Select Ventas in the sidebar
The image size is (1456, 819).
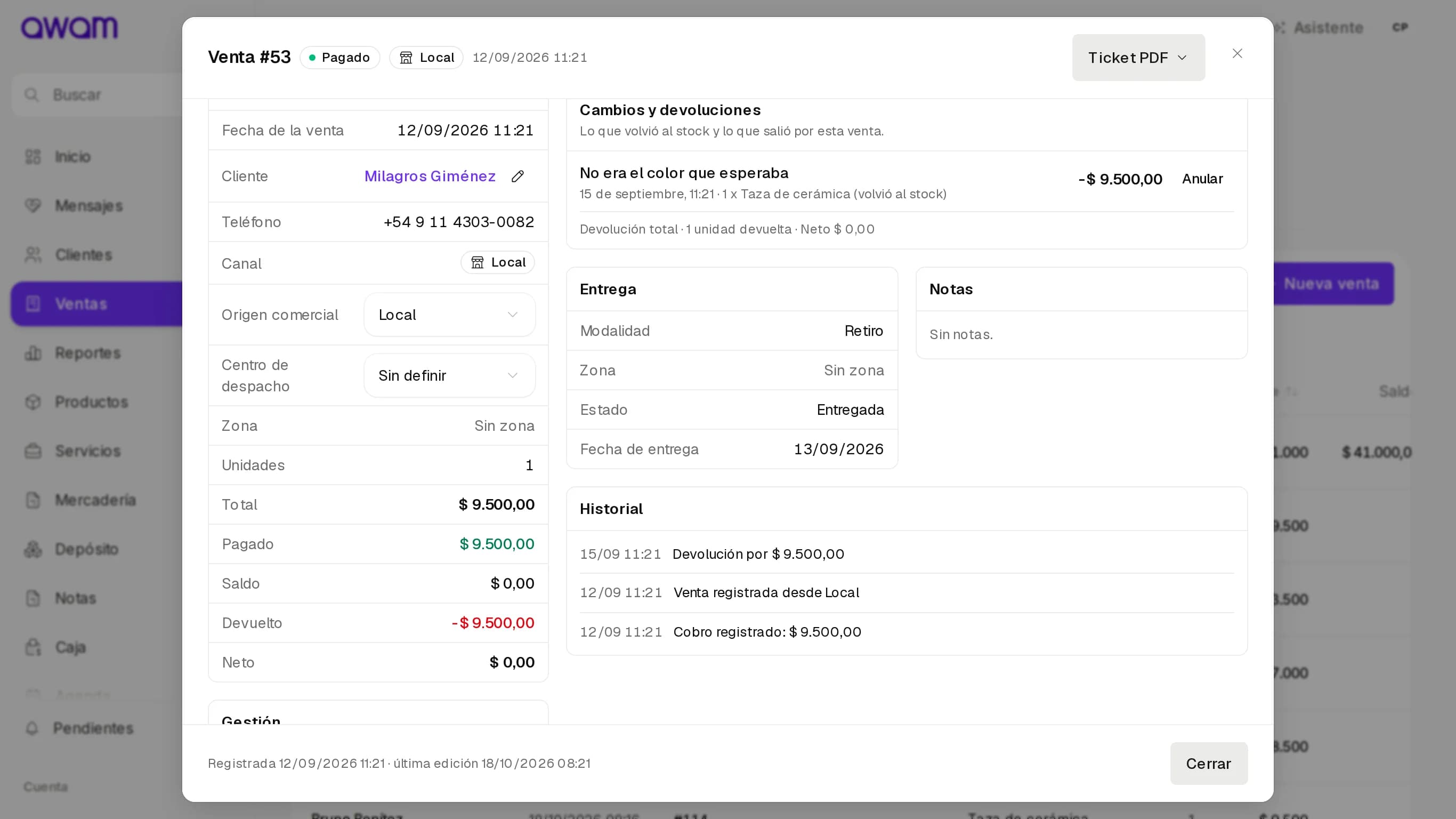pyautogui.click(x=96, y=304)
